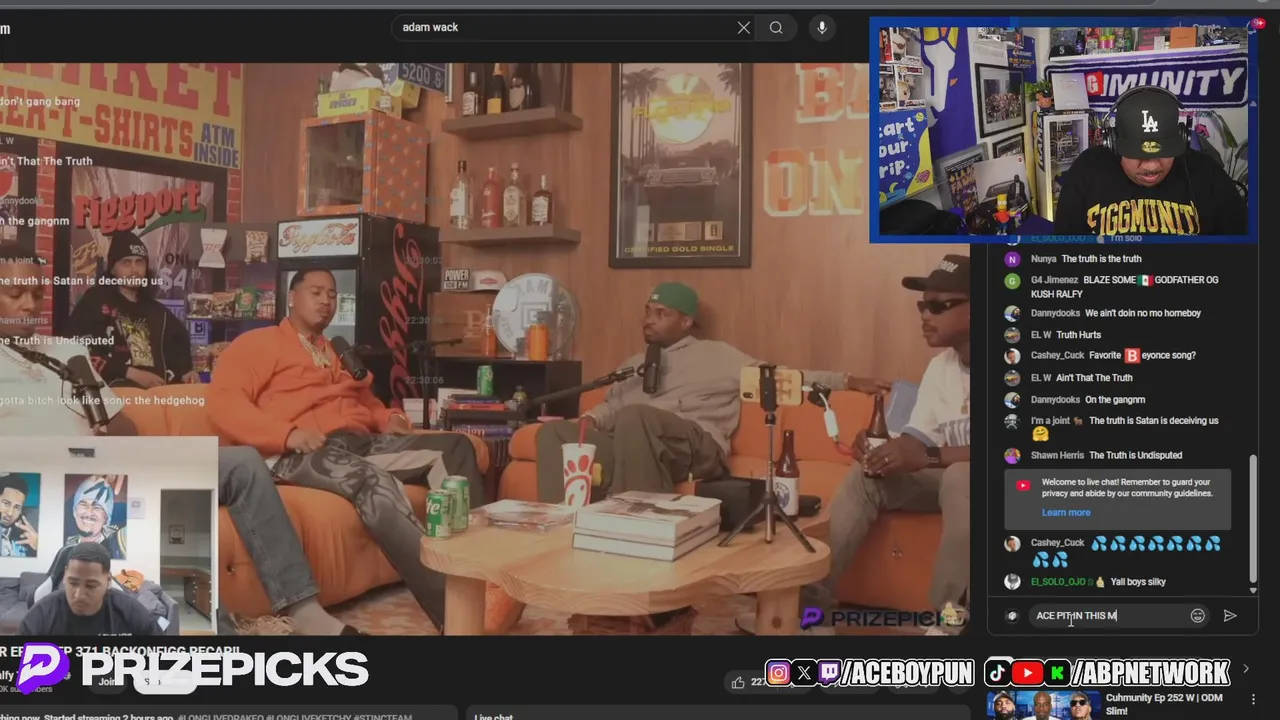Click the message "Truth Hurts"
Screen dimensions: 1280x720
point(1078,335)
